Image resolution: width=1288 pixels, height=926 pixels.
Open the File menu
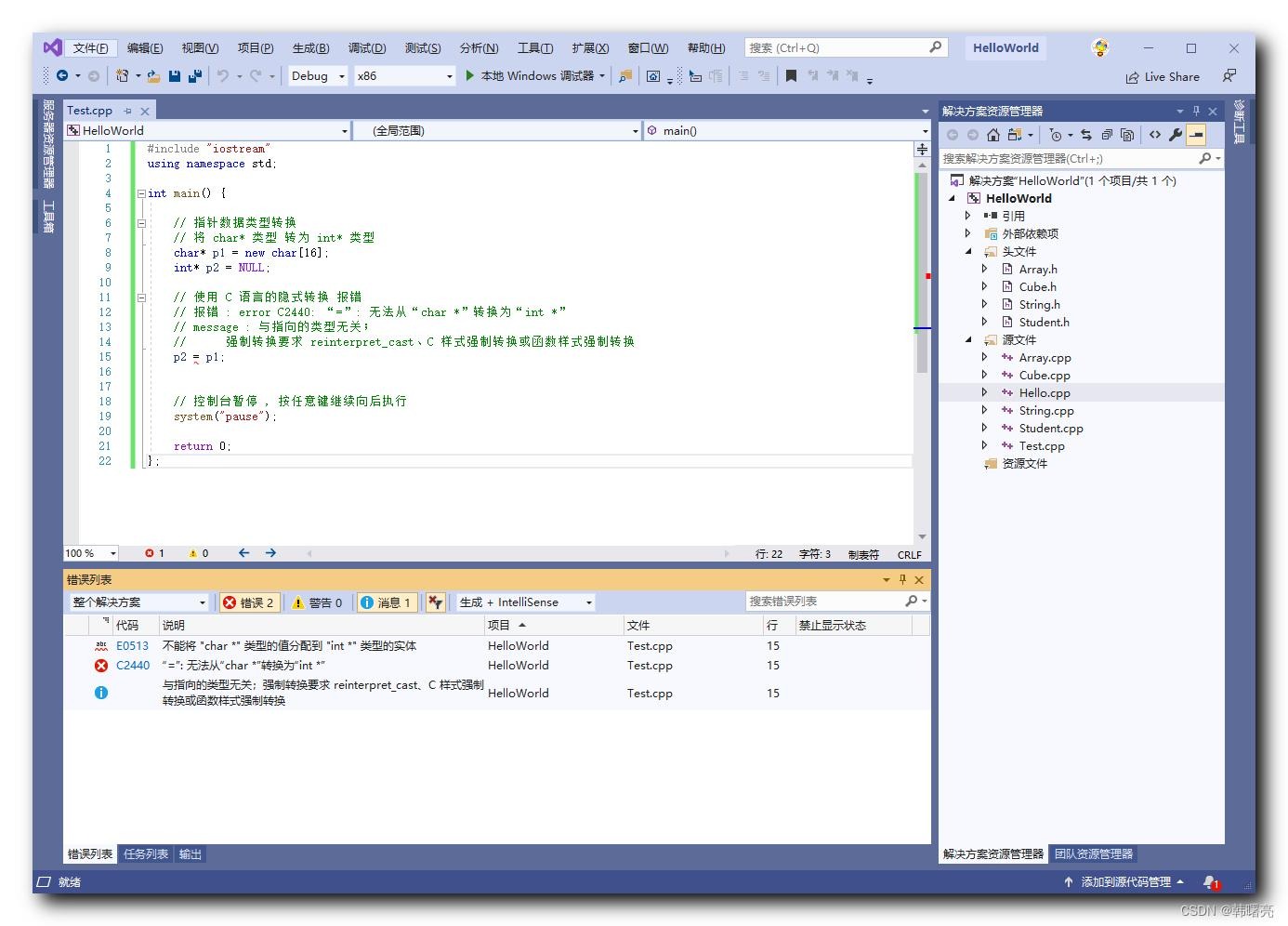90,48
